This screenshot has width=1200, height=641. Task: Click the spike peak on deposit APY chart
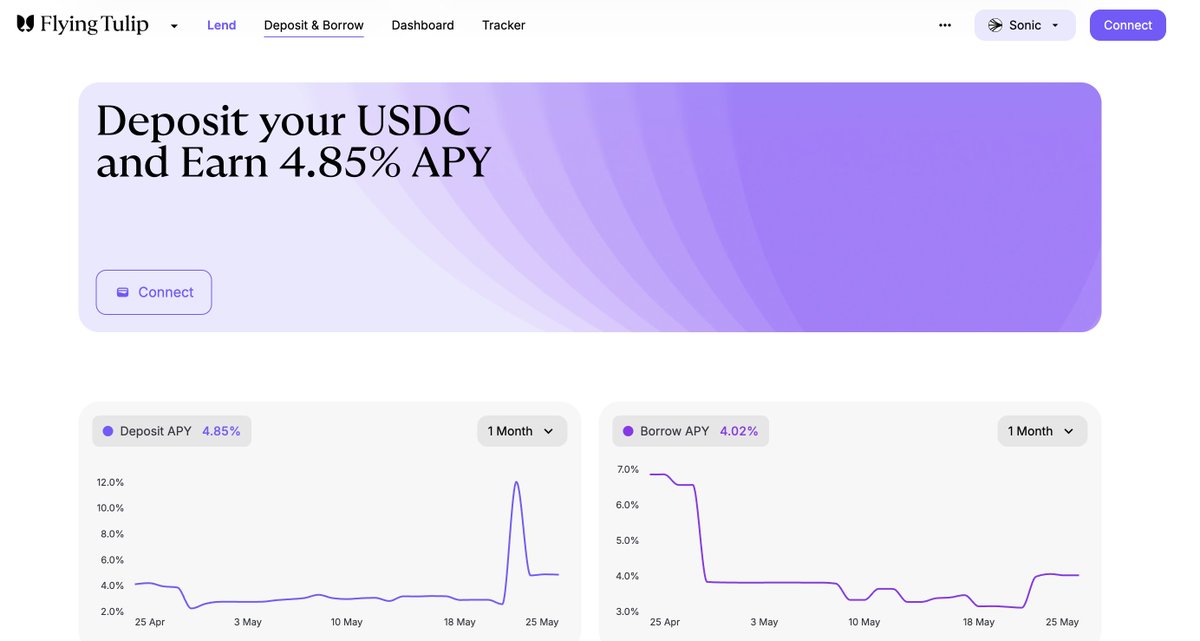click(516, 483)
